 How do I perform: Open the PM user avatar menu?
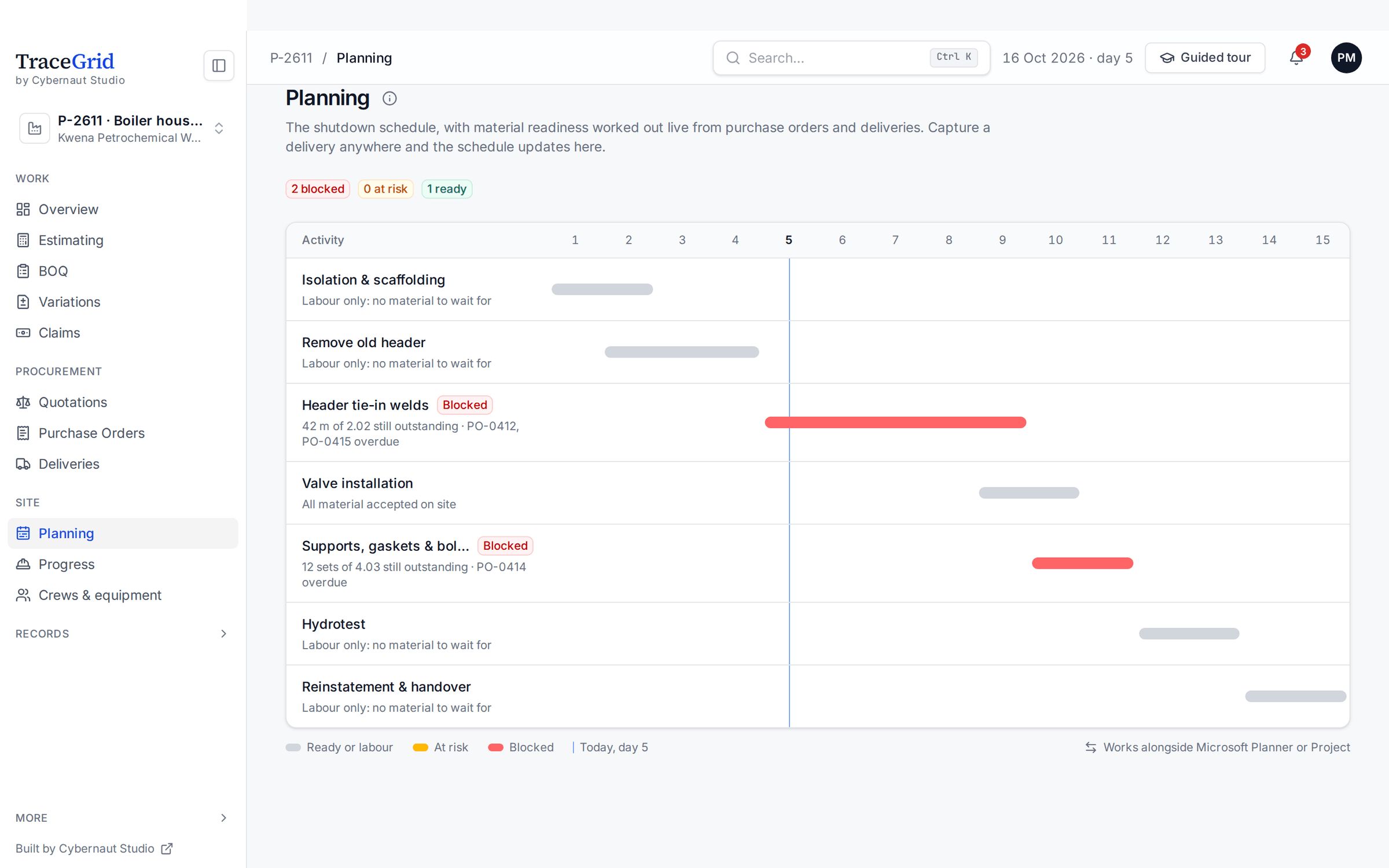coord(1346,58)
